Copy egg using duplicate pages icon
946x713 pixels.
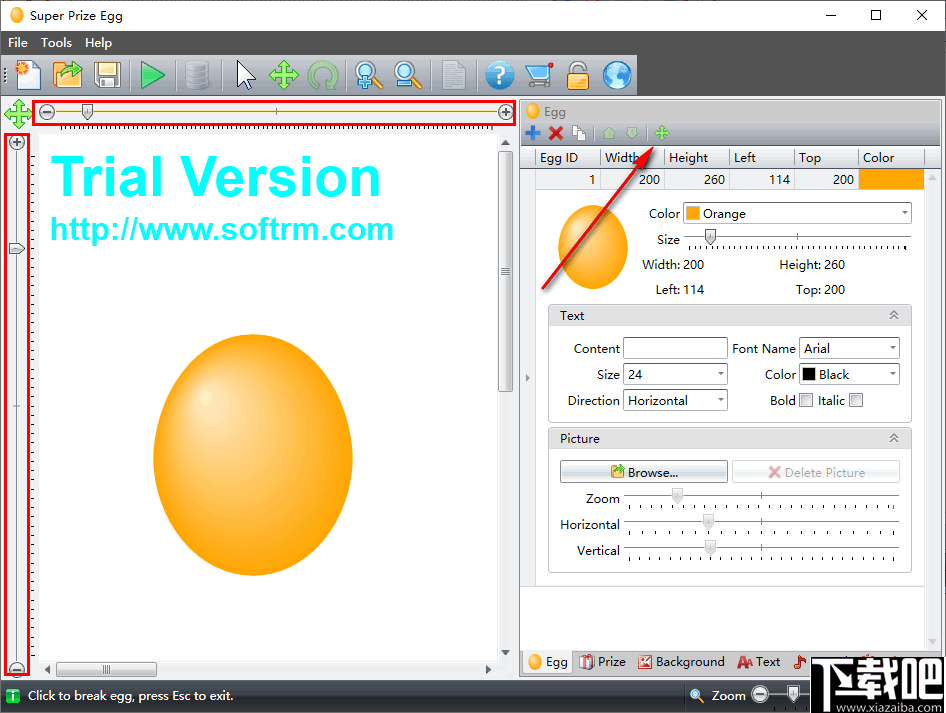579,133
